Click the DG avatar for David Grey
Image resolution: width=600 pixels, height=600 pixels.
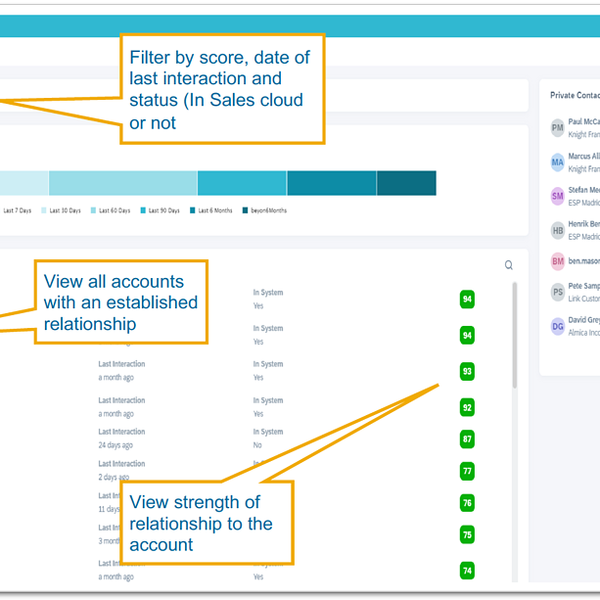tap(557, 326)
